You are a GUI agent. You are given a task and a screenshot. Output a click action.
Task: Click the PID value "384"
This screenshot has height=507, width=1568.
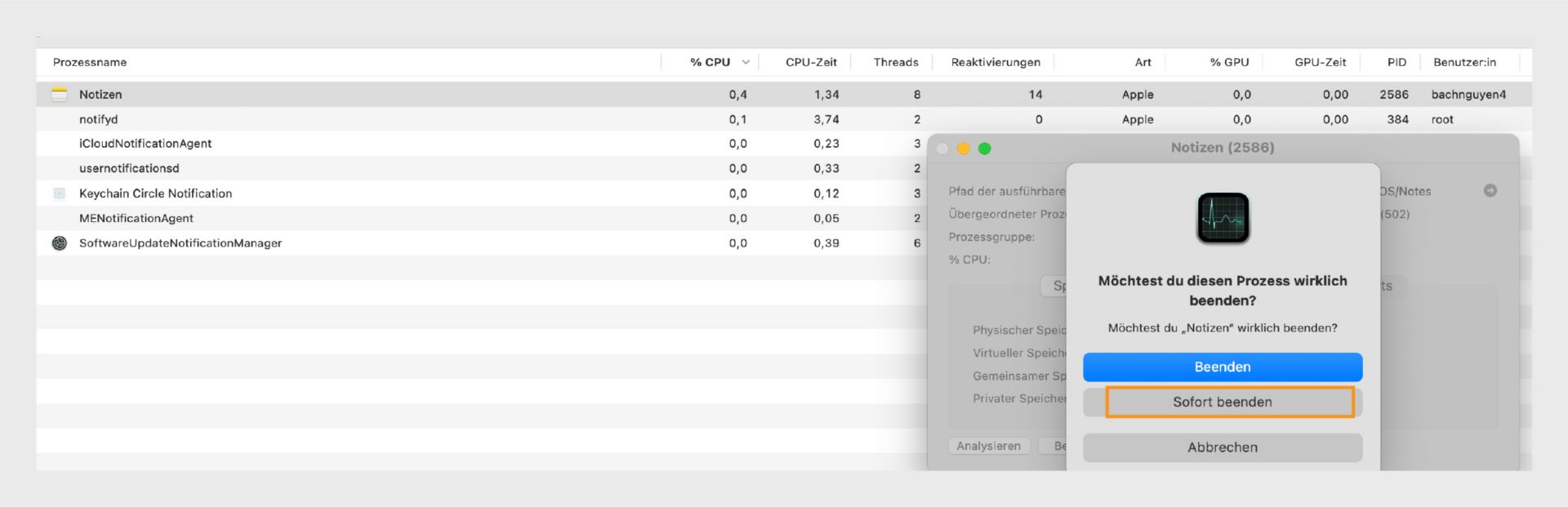pyautogui.click(x=1398, y=119)
